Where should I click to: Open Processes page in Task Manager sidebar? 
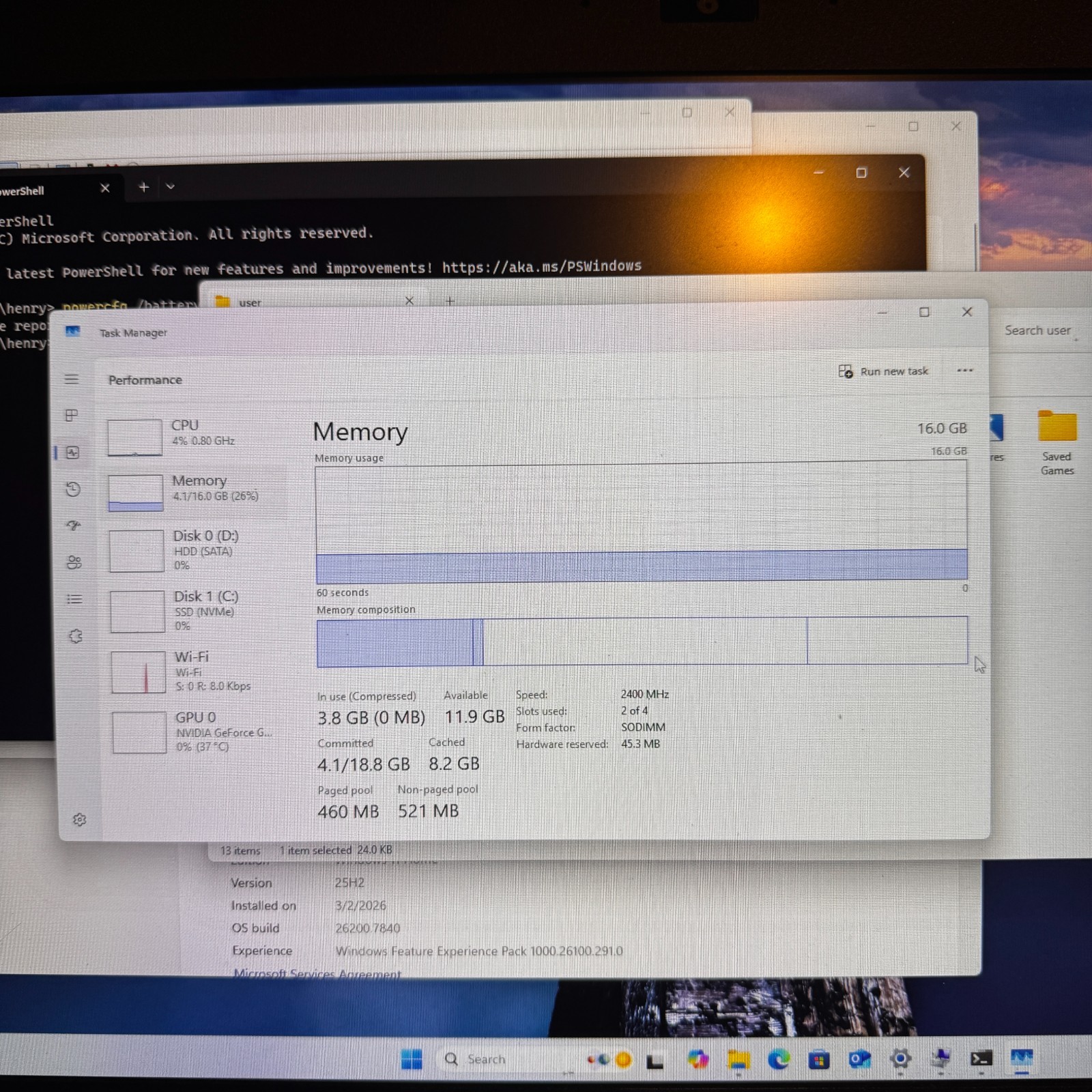[72, 415]
